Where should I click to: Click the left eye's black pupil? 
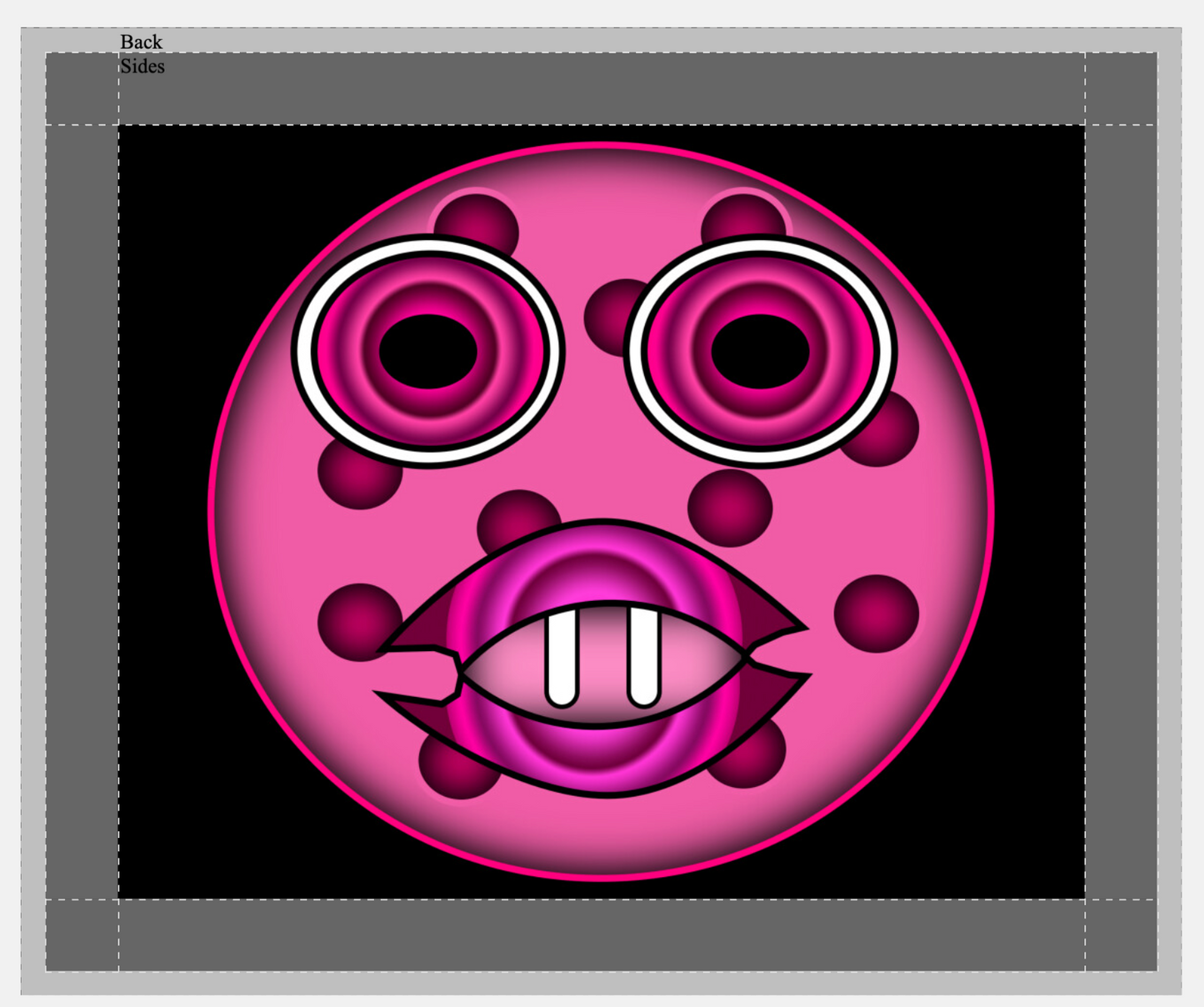click(428, 352)
